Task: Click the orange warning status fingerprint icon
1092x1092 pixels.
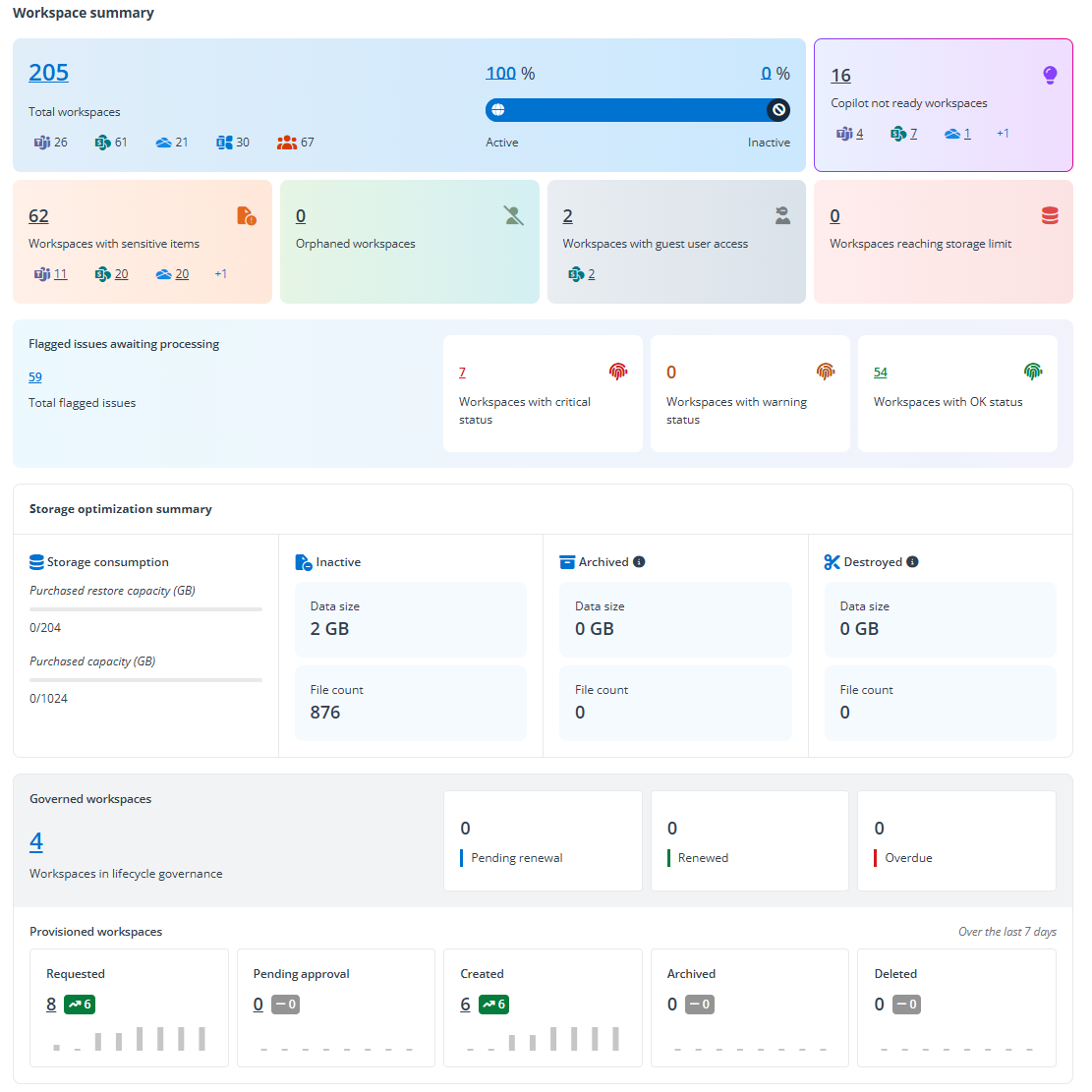Action: point(826,372)
